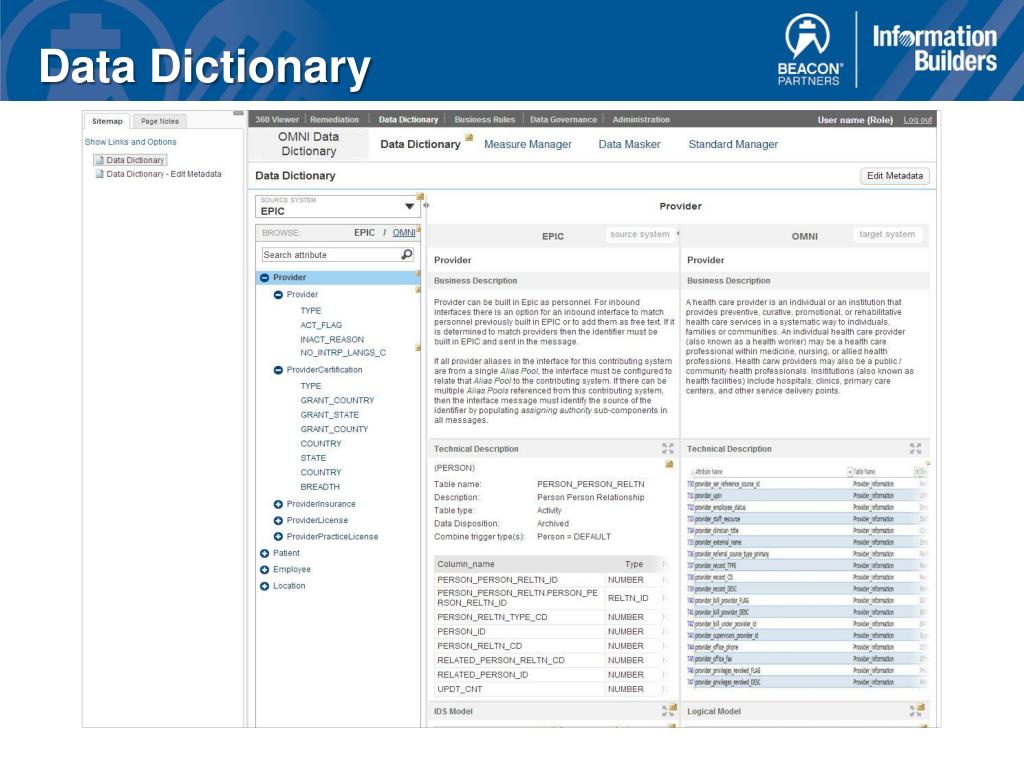Image resolution: width=1024 pixels, height=768 pixels.
Task: Click the Edit Metadata button
Action: click(895, 176)
